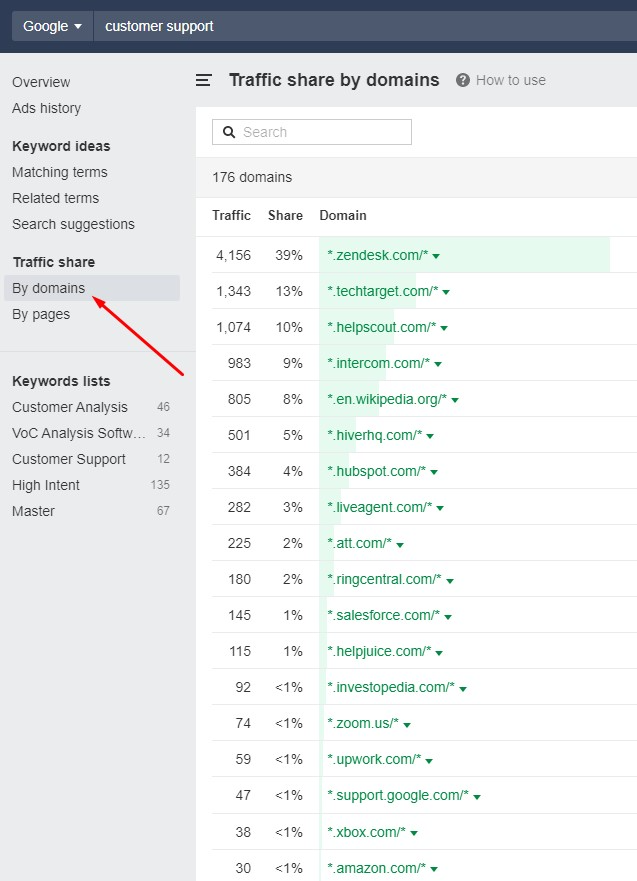Go to Ads history in the sidebar
The height and width of the screenshot is (881, 637).
coord(46,108)
